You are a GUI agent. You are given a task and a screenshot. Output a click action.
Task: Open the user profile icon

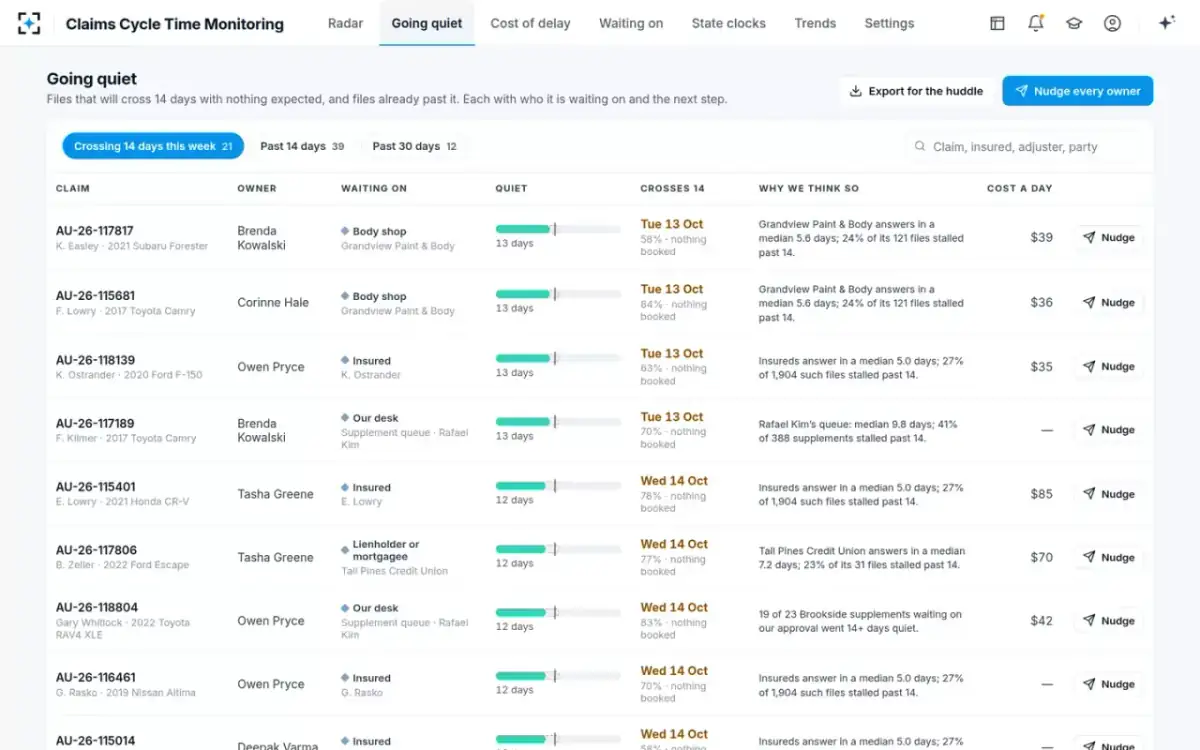(1112, 23)
